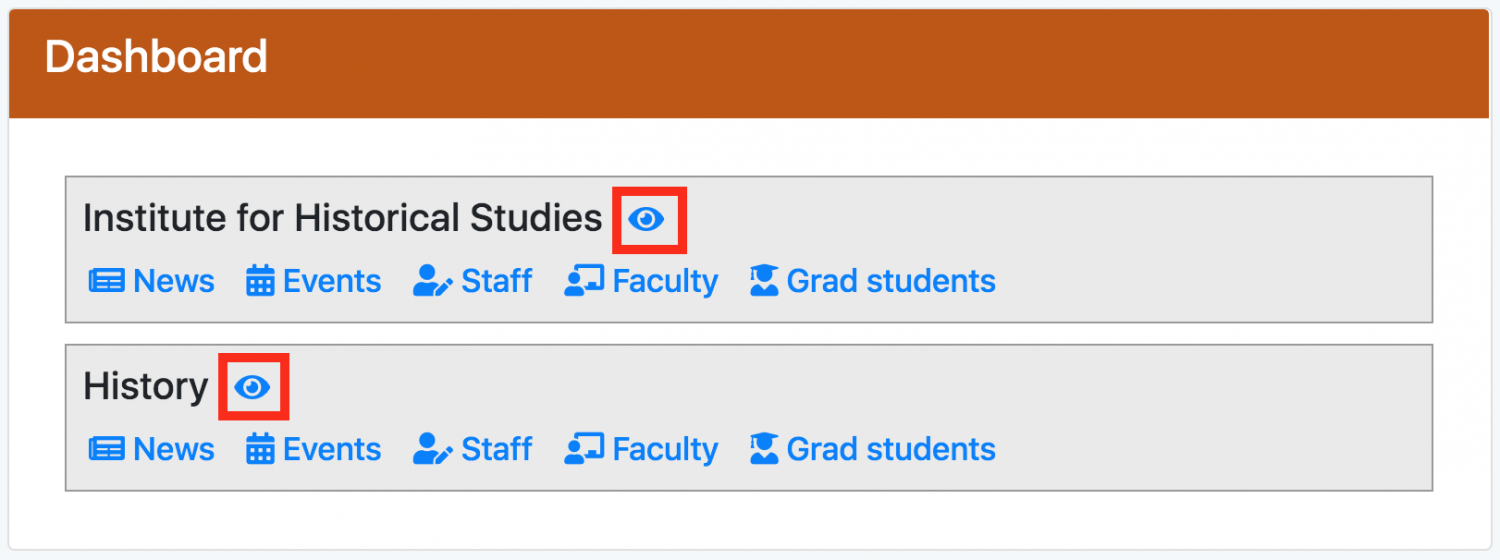Click newspaper icon in Institute for Historical Studies row

[106, 281]
